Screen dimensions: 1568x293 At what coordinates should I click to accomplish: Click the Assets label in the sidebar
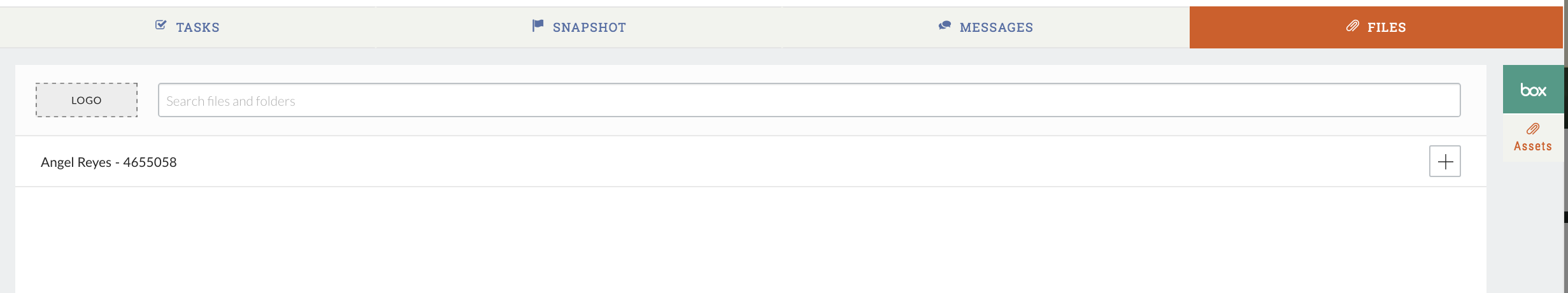[1532, 146]
